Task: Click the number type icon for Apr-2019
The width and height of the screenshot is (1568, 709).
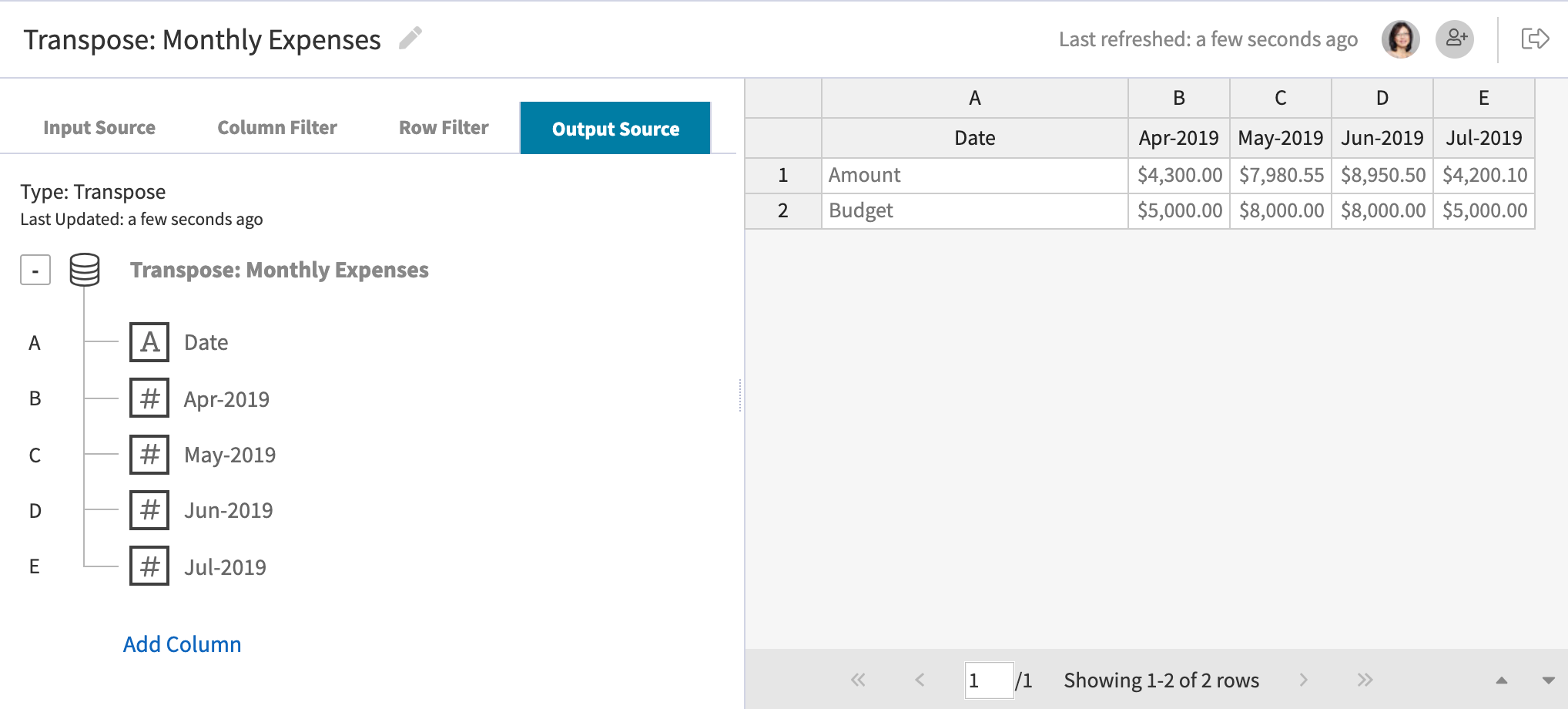Action: [x=149, y=398]
